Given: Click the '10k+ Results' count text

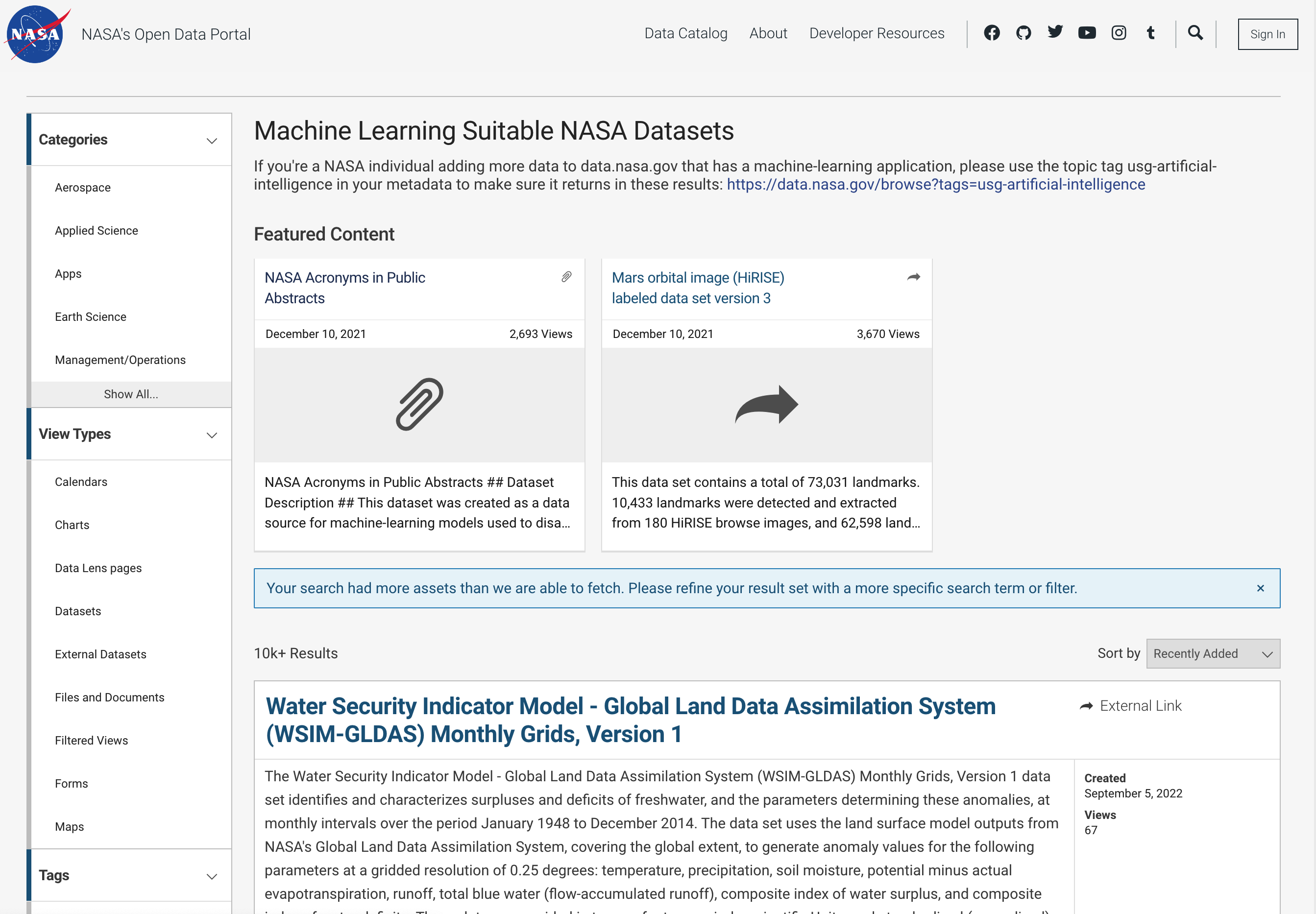Looking at the screenshot, I should click(x=295, y=653).
